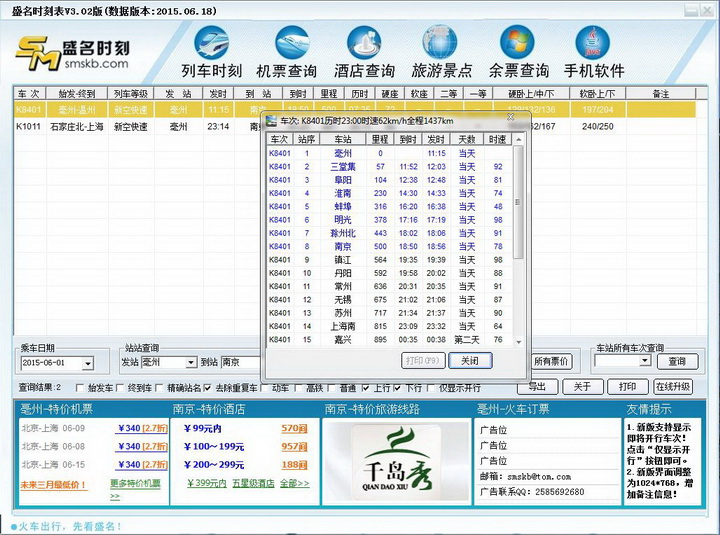This screenshot has height=535, width=720.
Task: Click scroll-down arrow in popup list
Action: pos(518,342)
